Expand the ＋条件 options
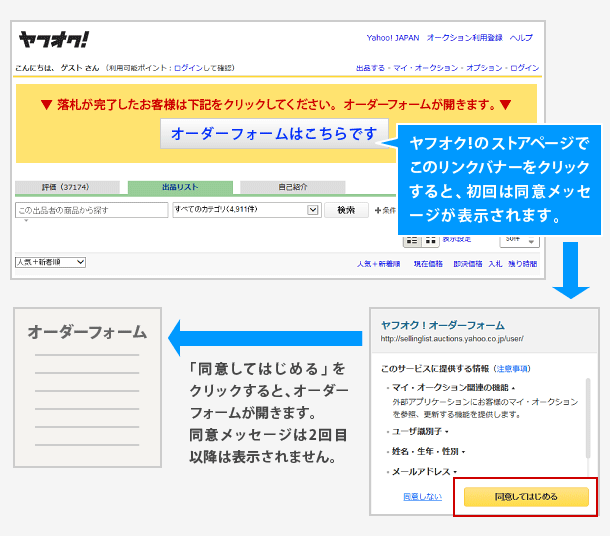 (x=385, y=210)
